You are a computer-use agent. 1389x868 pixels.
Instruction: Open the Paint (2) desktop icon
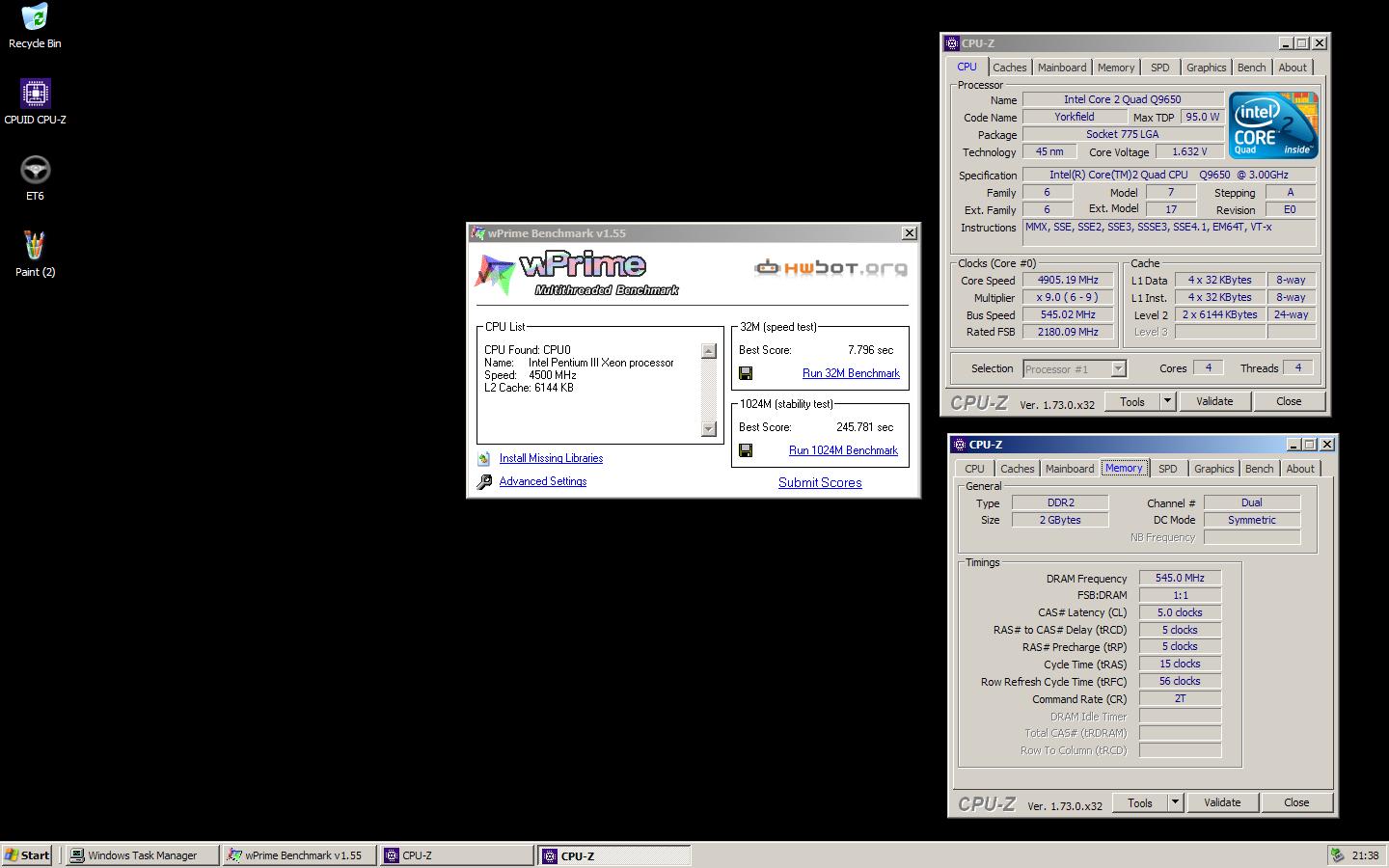(35, 255)
